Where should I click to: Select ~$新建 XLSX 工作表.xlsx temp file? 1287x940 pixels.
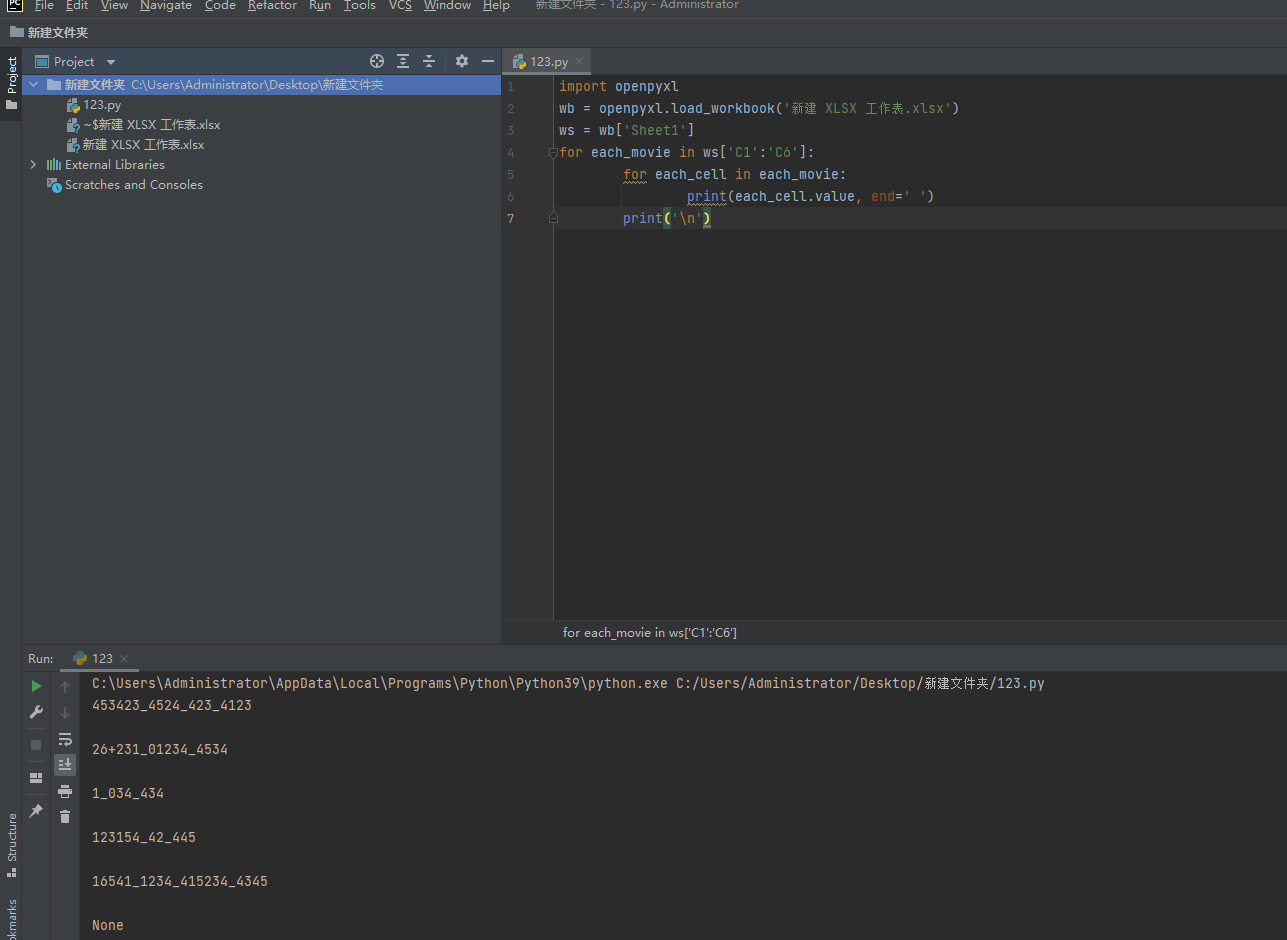pyautogui.click(x=143, y=125)
